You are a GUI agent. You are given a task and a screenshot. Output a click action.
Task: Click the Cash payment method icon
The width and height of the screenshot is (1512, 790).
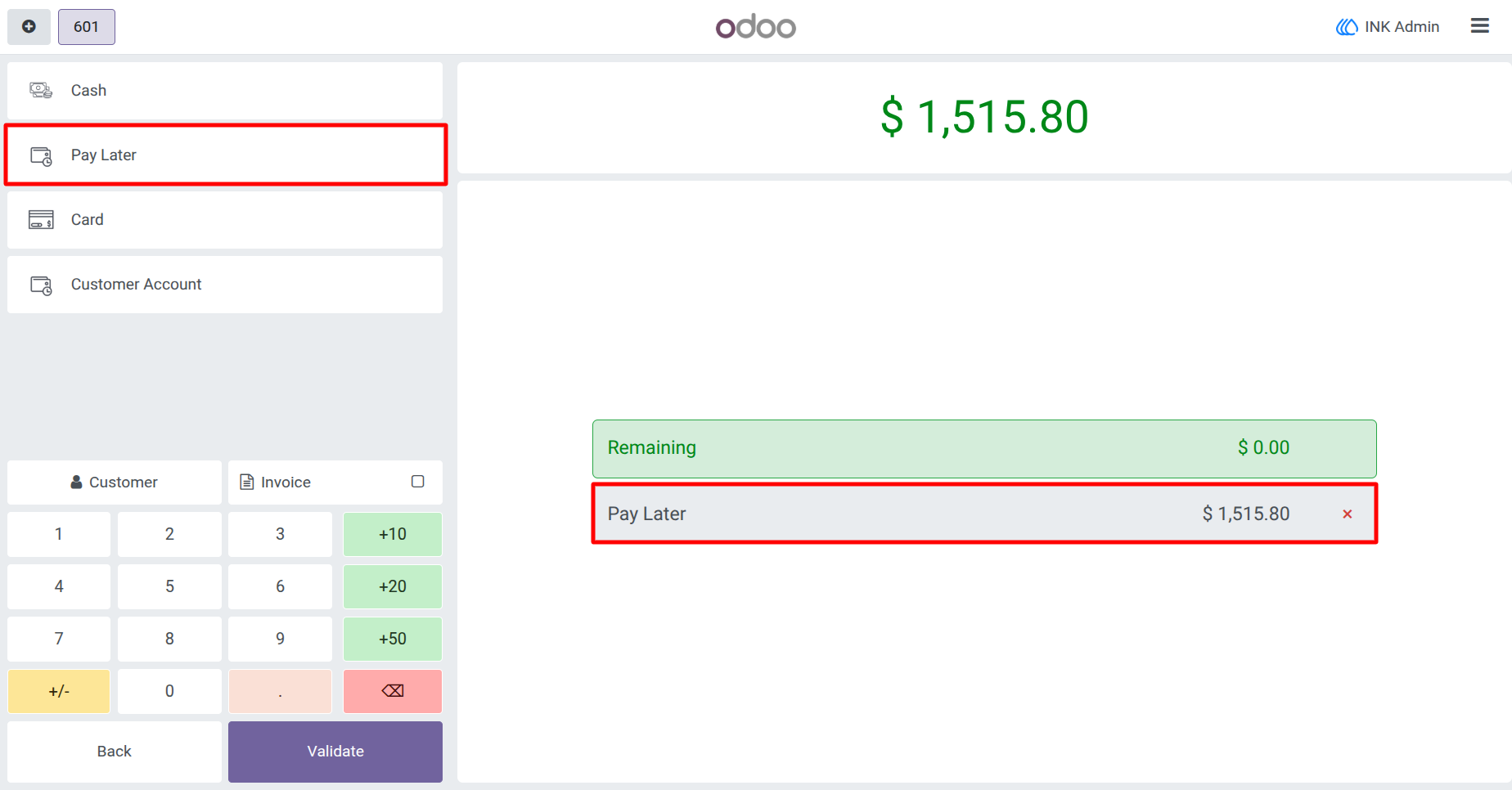pyautogui.click(x=41, y=90)
